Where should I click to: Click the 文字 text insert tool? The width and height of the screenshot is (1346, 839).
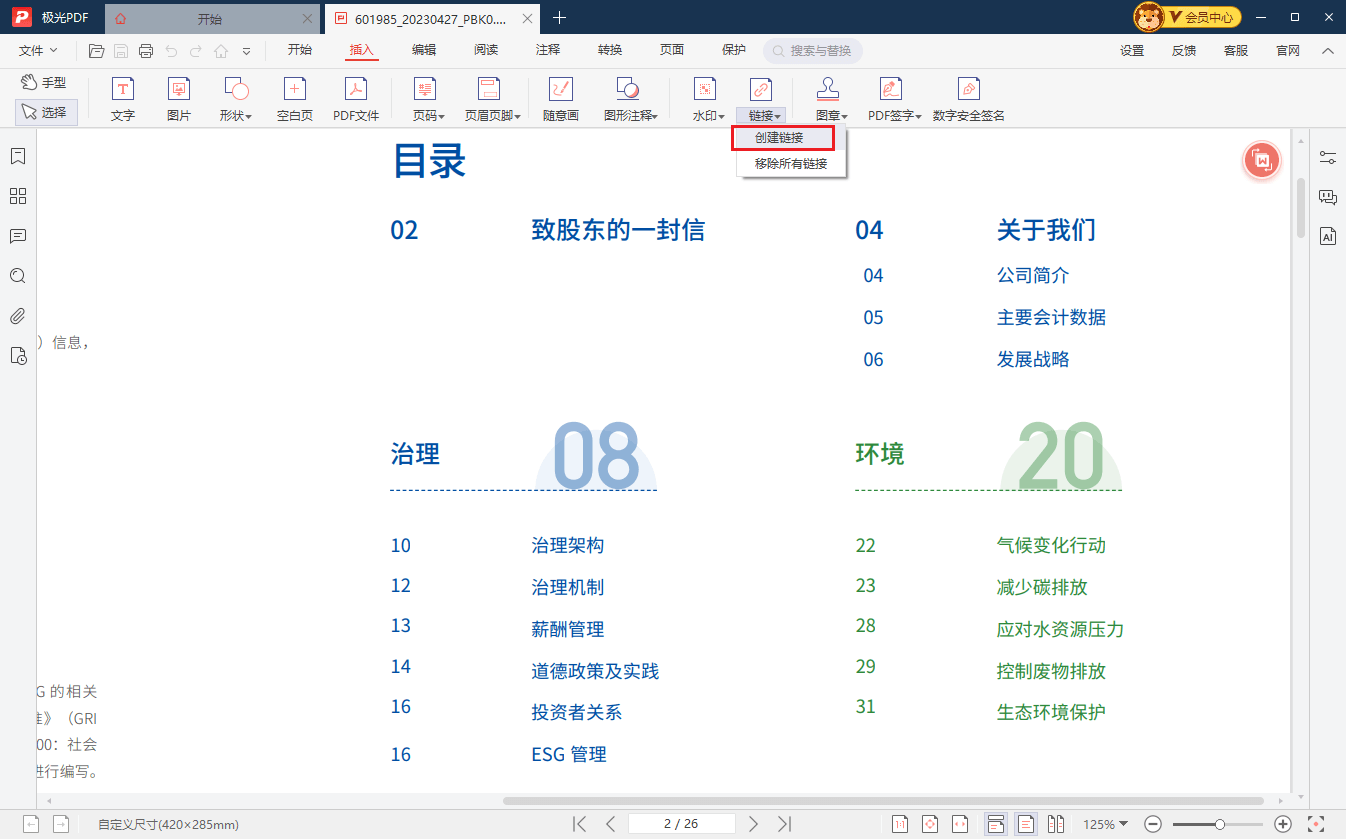(x=122, y=100)
